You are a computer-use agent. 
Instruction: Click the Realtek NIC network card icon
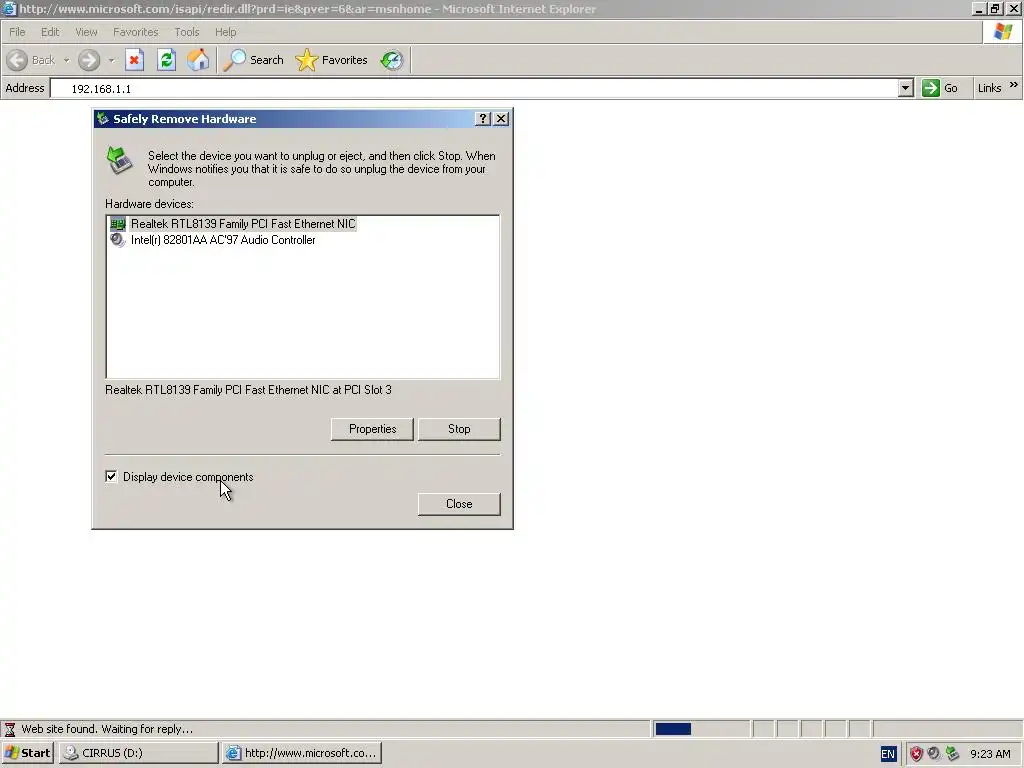118,224
